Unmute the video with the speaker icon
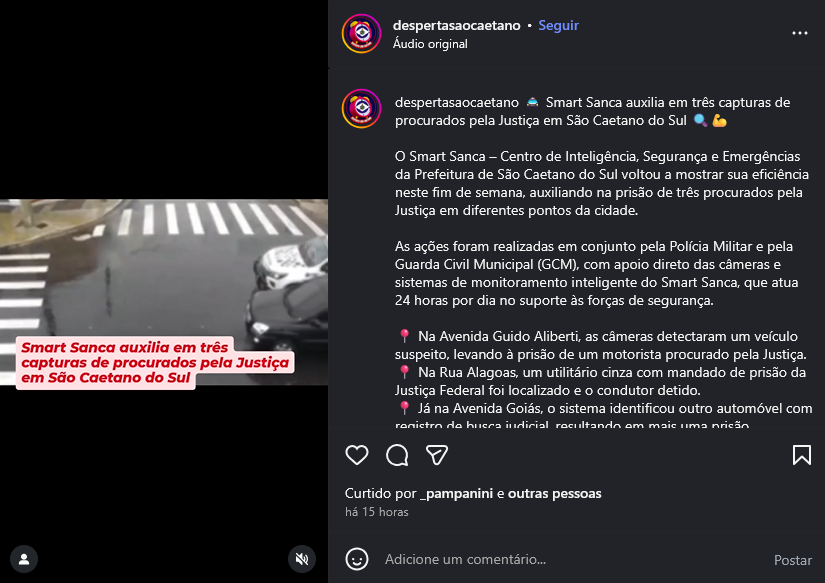Image resolution: width=825 pixels, height=583 pixels. (x=302, y=559)
